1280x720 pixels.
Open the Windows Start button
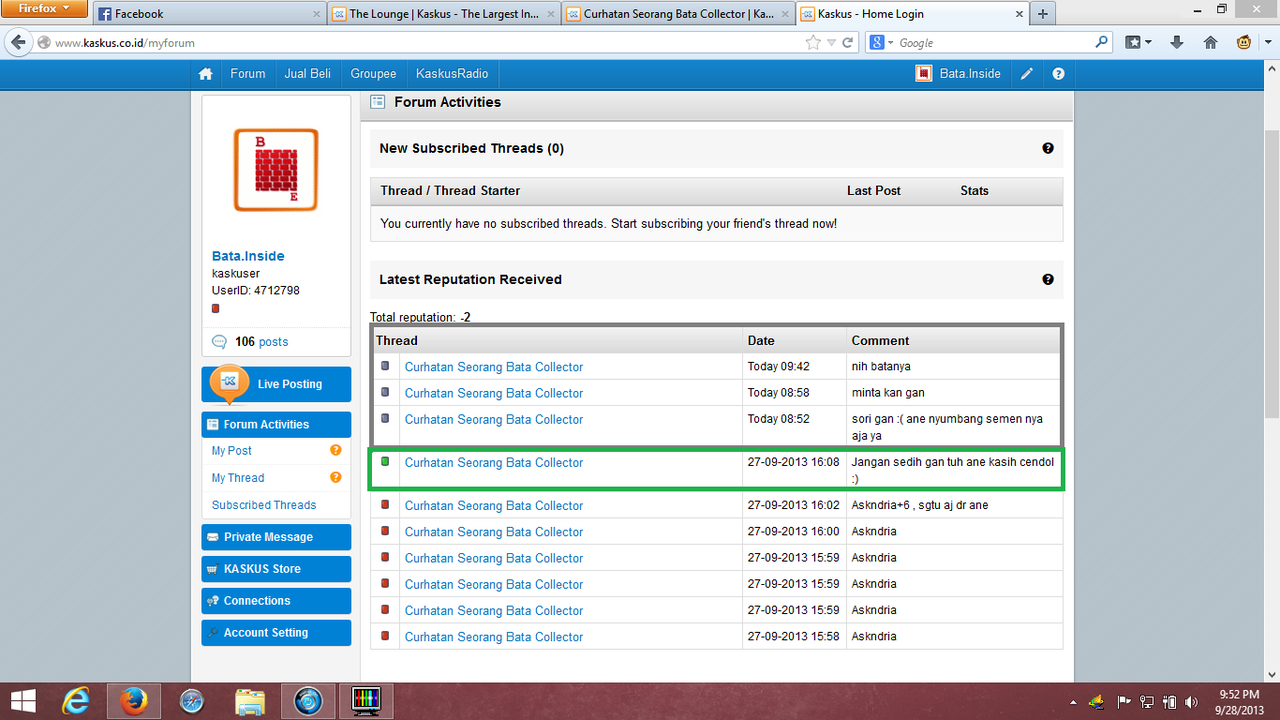tap(24, 702)
